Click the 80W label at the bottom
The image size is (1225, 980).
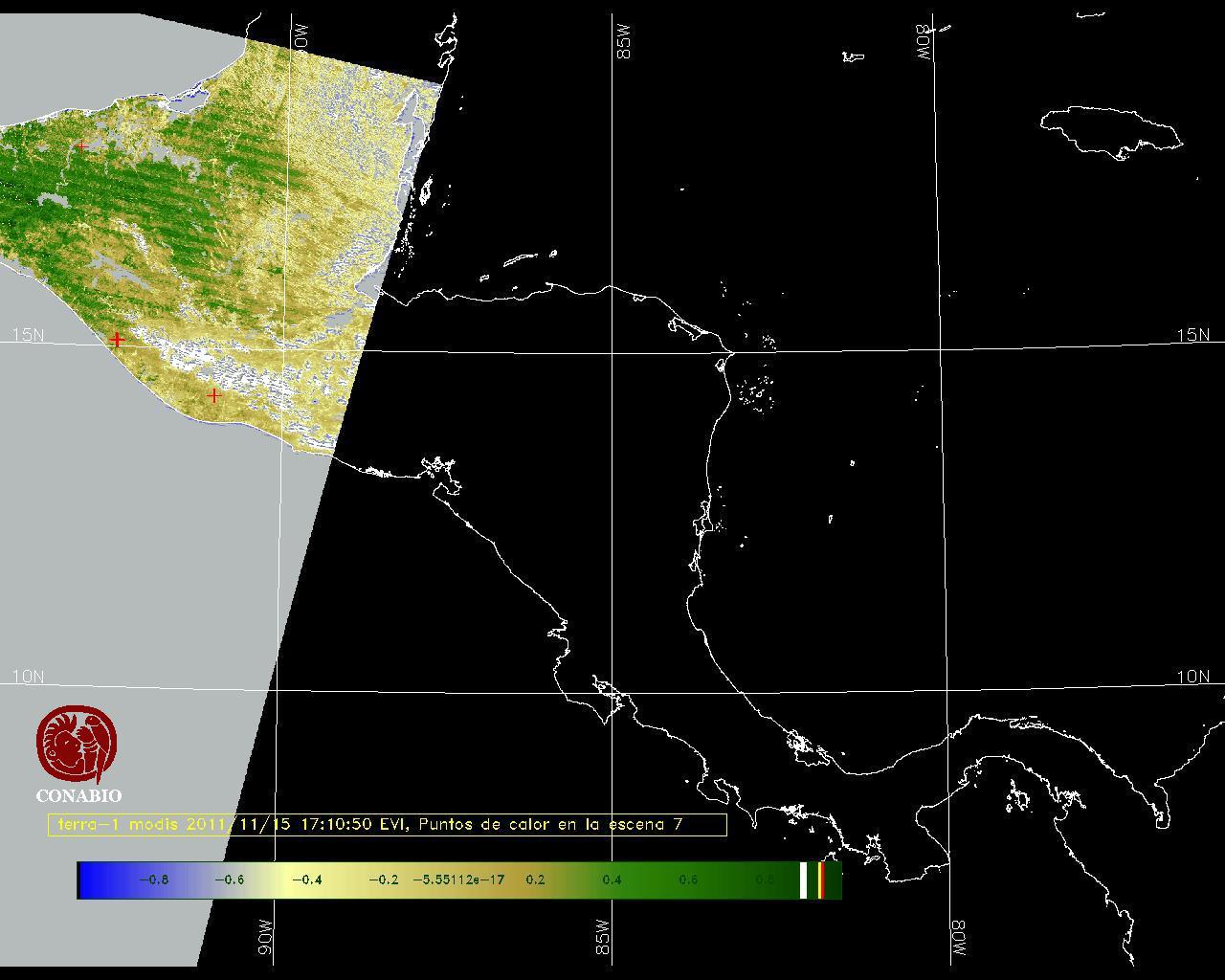coord(958,940)
